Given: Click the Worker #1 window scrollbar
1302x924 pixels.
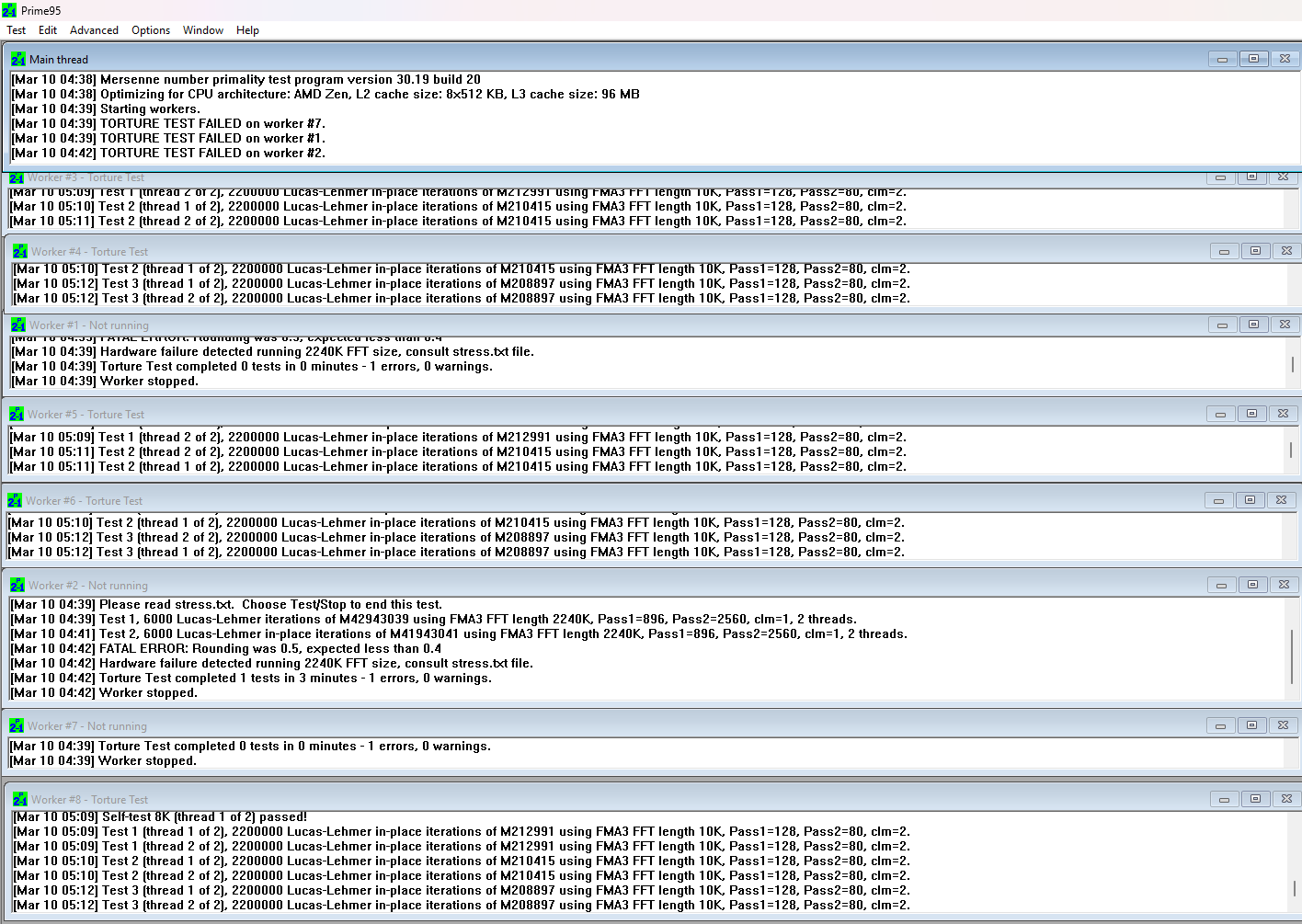Looking at the screenshot, I should [x=1293, y=364].
